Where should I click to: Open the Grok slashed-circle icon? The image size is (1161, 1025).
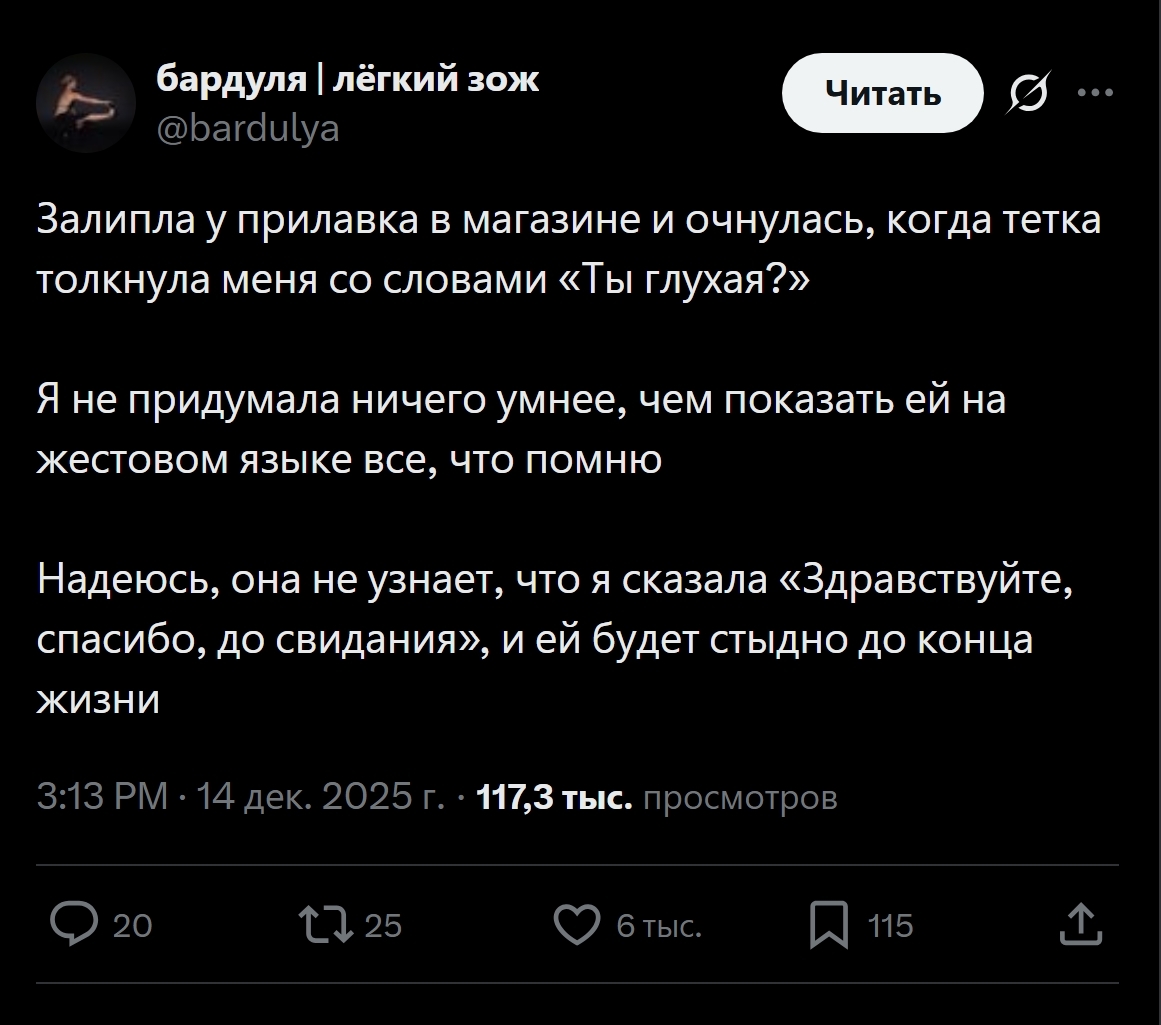click(x=1031, y=94)
